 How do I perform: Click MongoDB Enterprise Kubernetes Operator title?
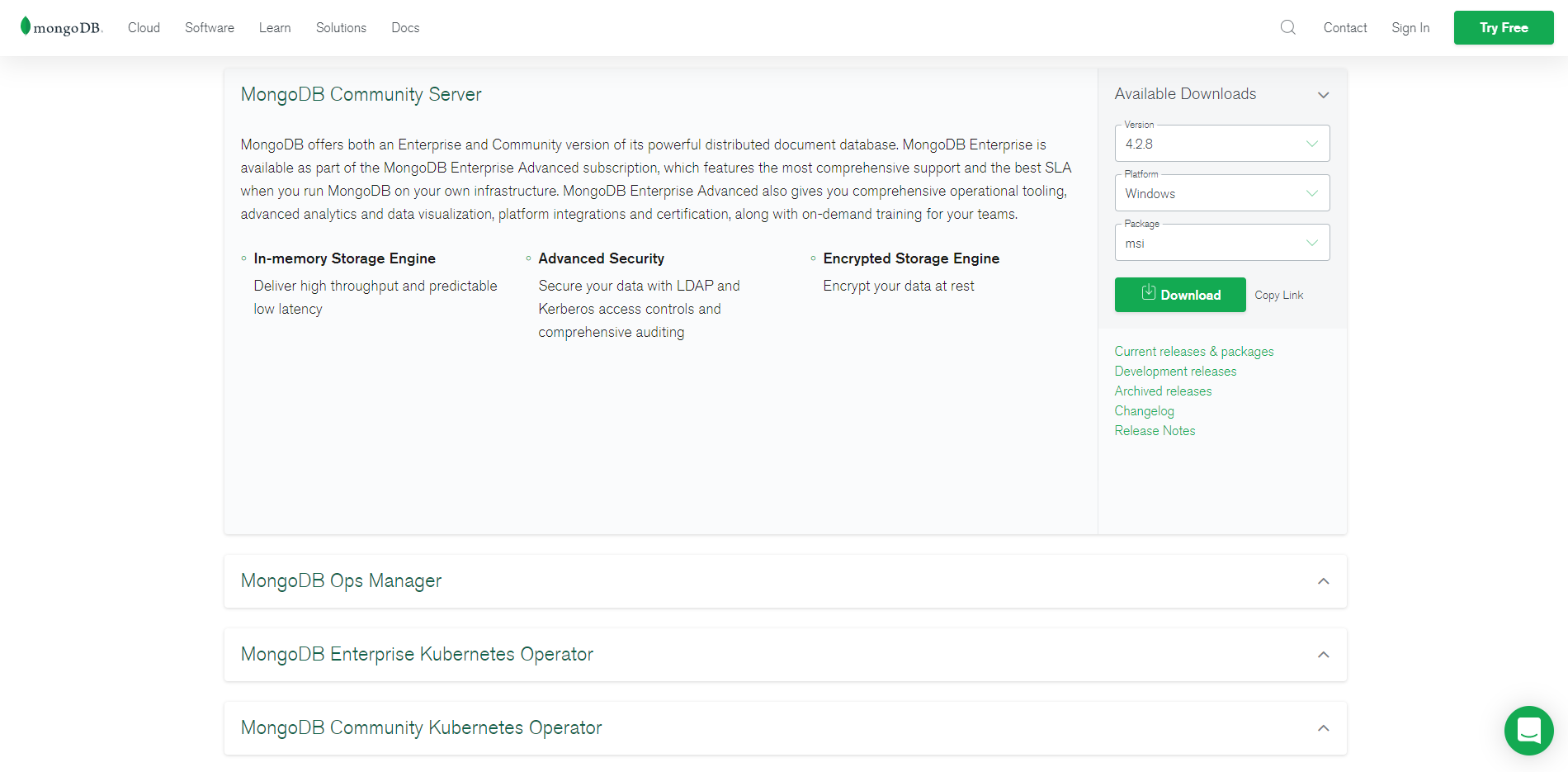tap(417, 654)
